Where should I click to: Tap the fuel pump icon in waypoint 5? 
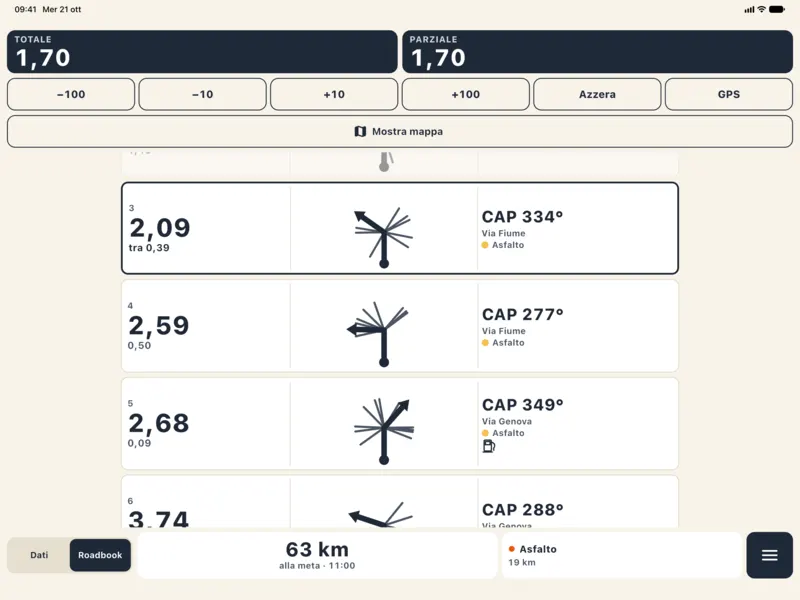coord(489,446)
